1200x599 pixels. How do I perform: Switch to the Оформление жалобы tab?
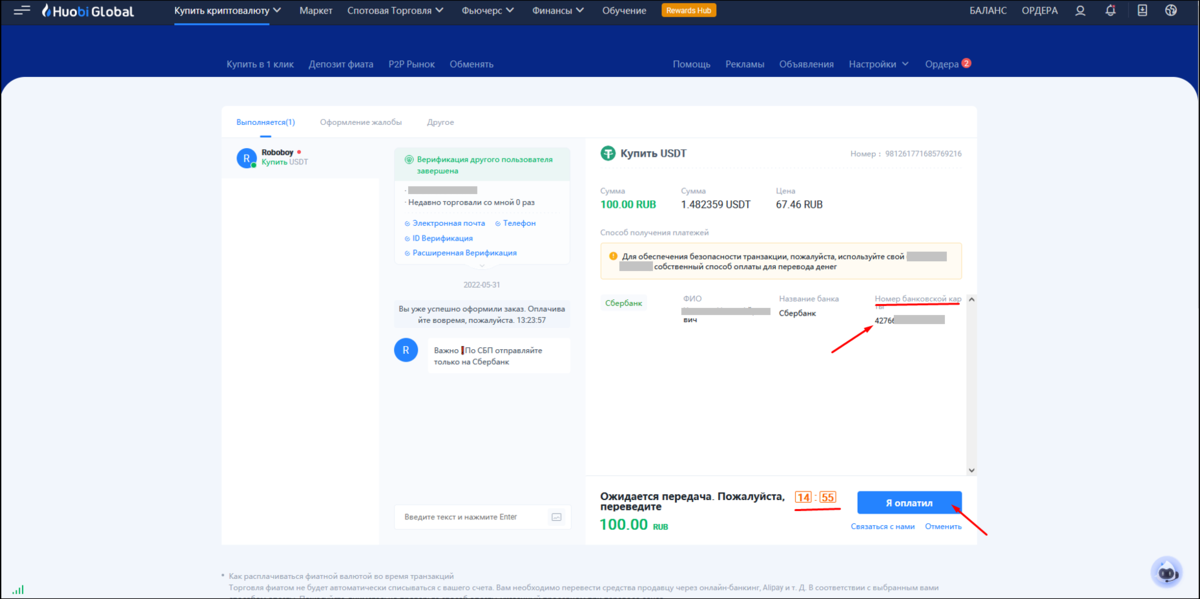pos(361,122)
